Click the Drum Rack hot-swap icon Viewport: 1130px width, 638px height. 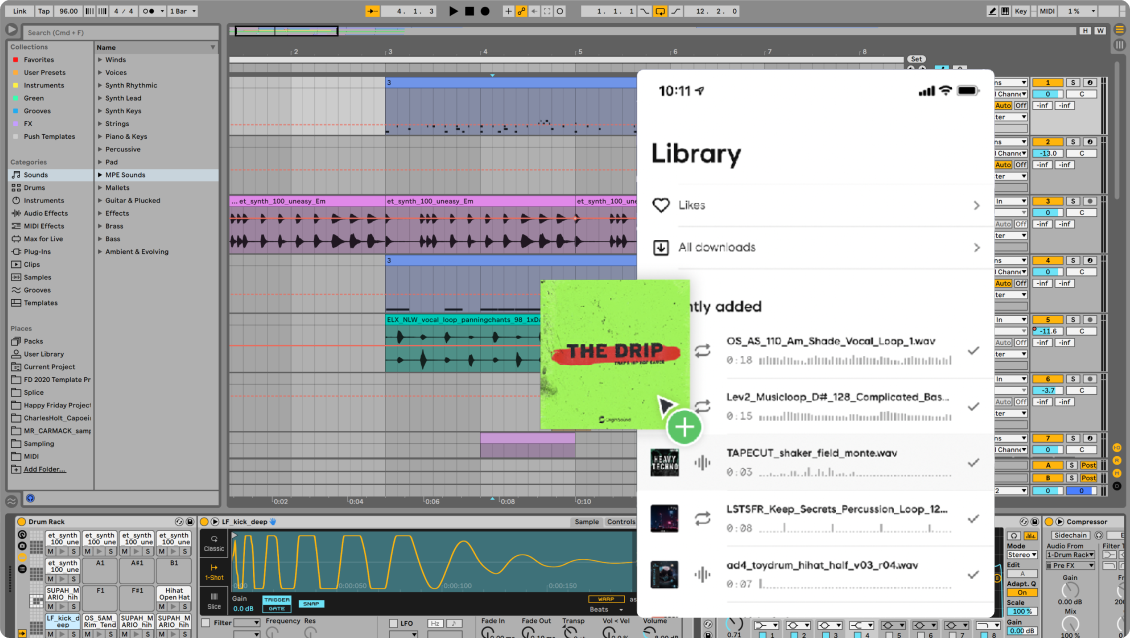(x=179, y=521)
